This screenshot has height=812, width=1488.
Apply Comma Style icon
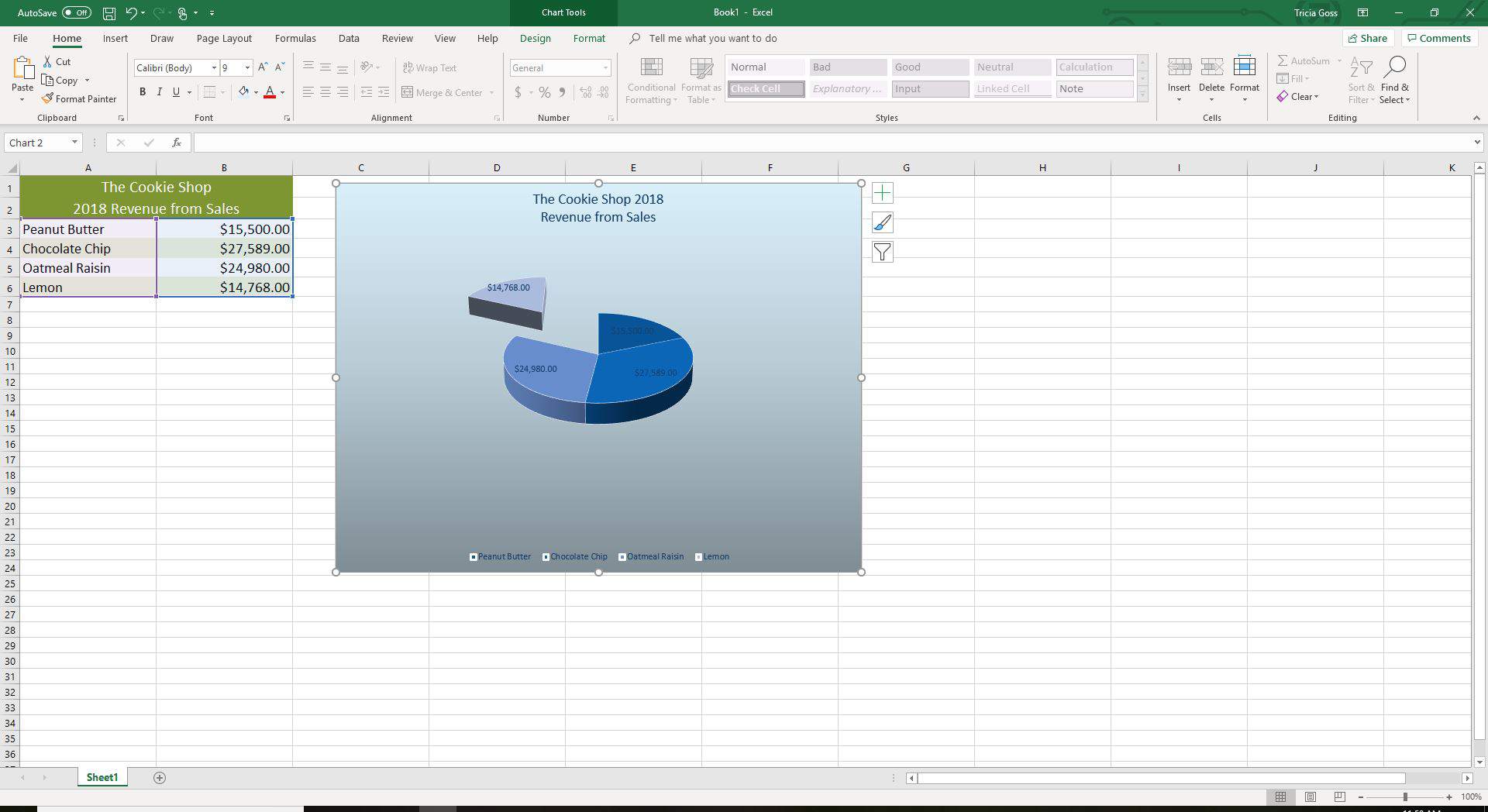pos(563,92)
